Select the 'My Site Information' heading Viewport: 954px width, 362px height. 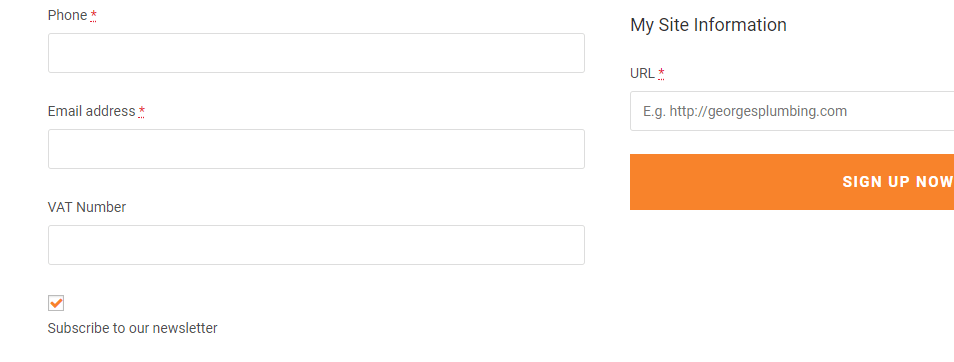pos(708,25)
